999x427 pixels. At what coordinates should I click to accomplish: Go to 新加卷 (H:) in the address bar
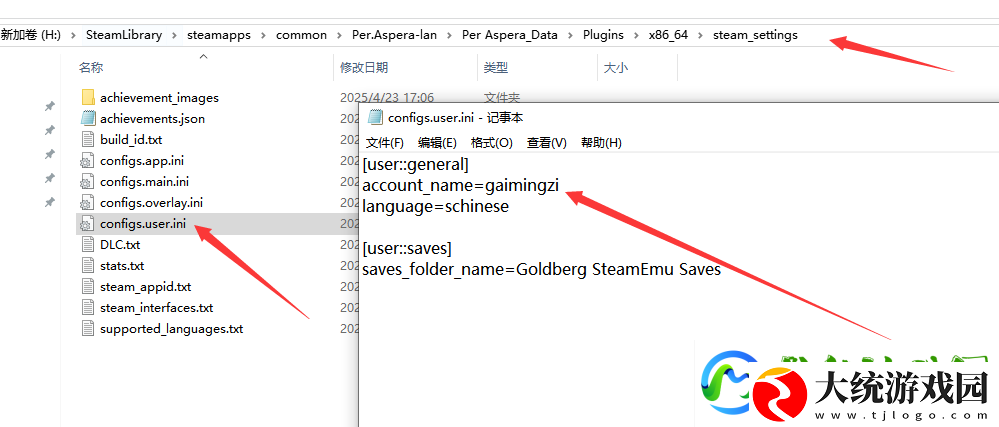(31, 35)
